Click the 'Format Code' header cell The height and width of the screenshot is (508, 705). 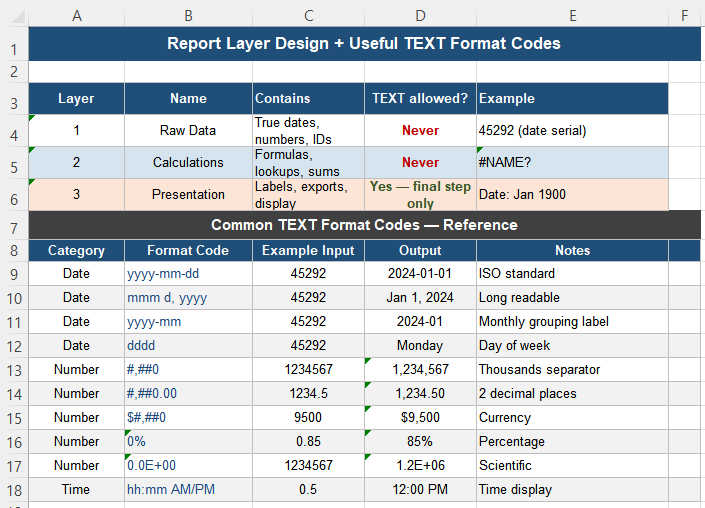pos(188,250)
